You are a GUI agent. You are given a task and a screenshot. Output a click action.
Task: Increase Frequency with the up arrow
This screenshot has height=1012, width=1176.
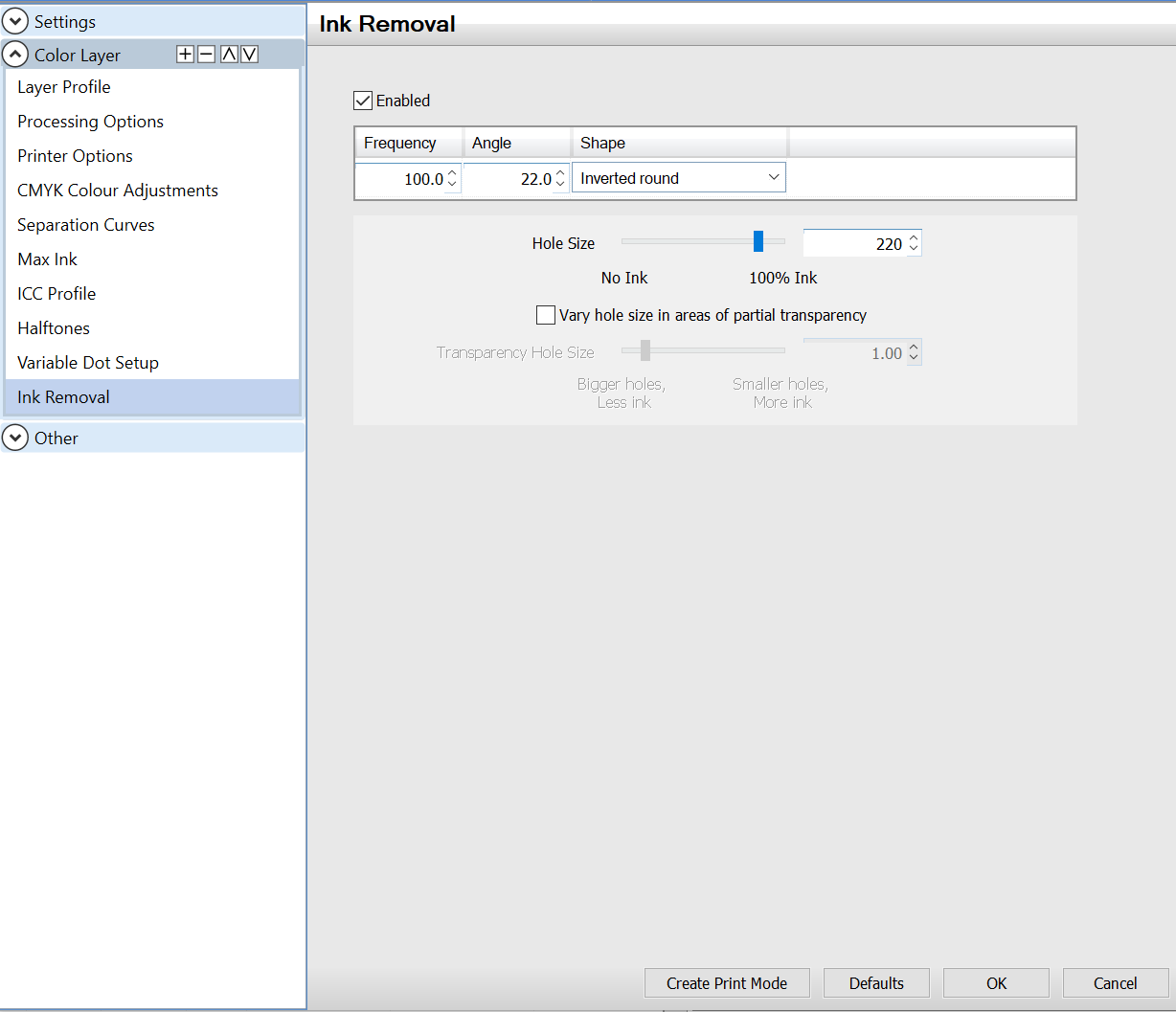coord(453,172)
